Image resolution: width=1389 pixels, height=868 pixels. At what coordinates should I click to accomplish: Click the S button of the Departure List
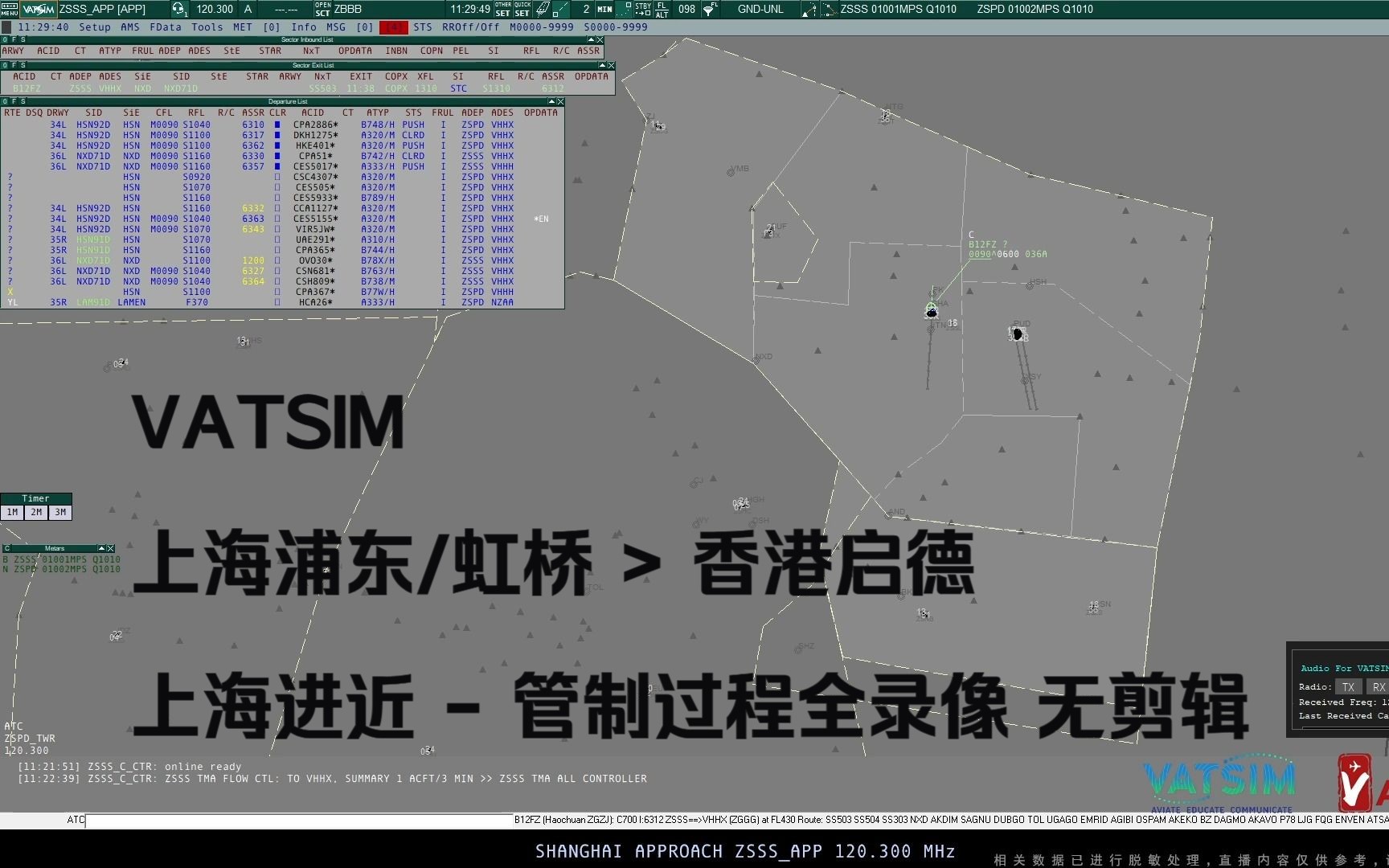click(23, 102)
